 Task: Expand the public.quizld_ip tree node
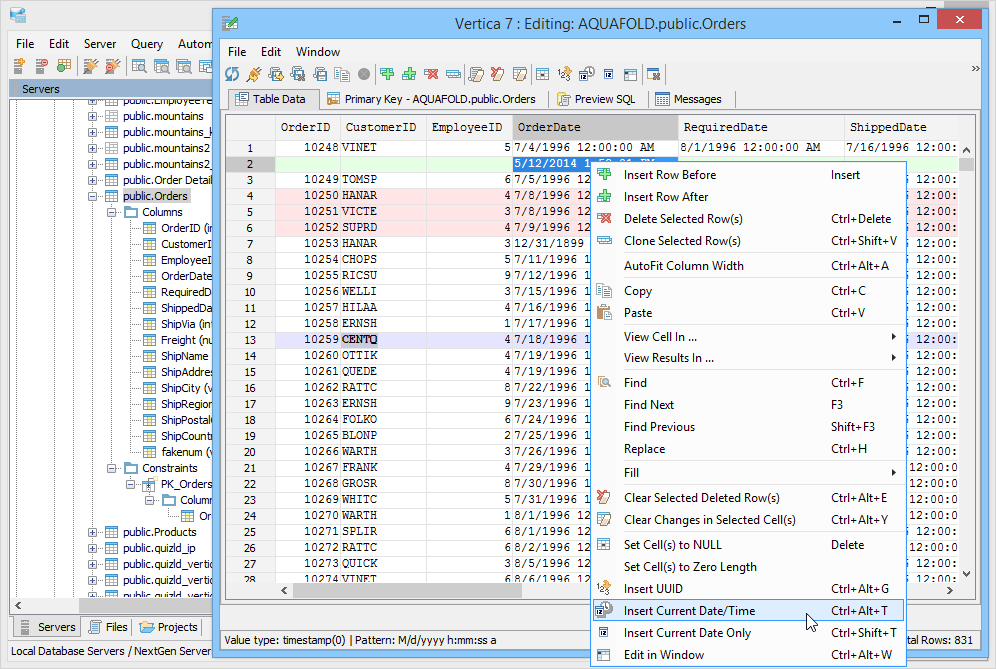93,548
